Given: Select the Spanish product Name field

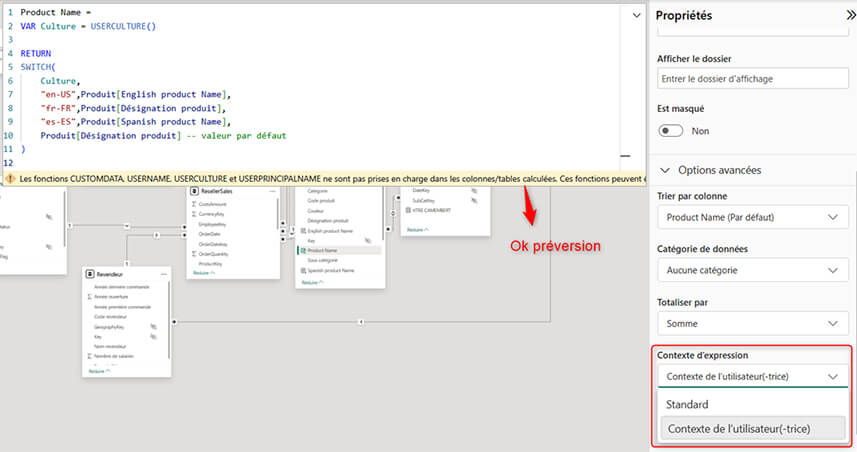Looking at the screenshot, I should (331, 271).
